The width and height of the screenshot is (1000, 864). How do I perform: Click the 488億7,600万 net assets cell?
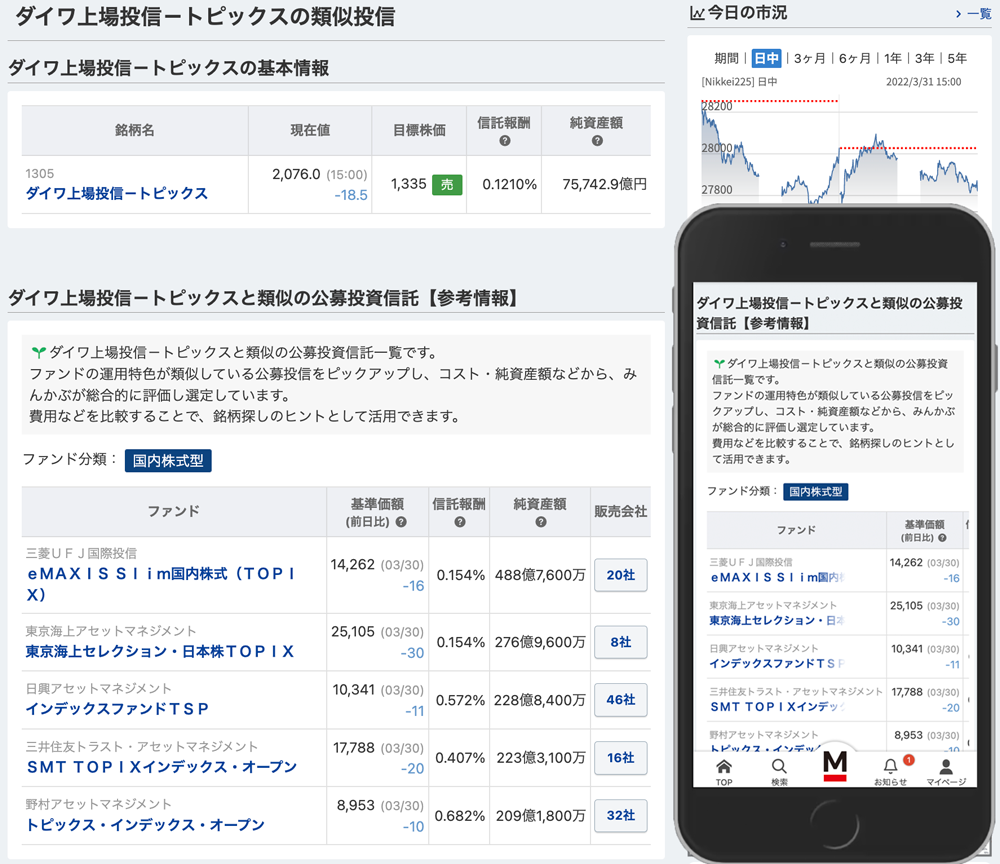[540, 575]
